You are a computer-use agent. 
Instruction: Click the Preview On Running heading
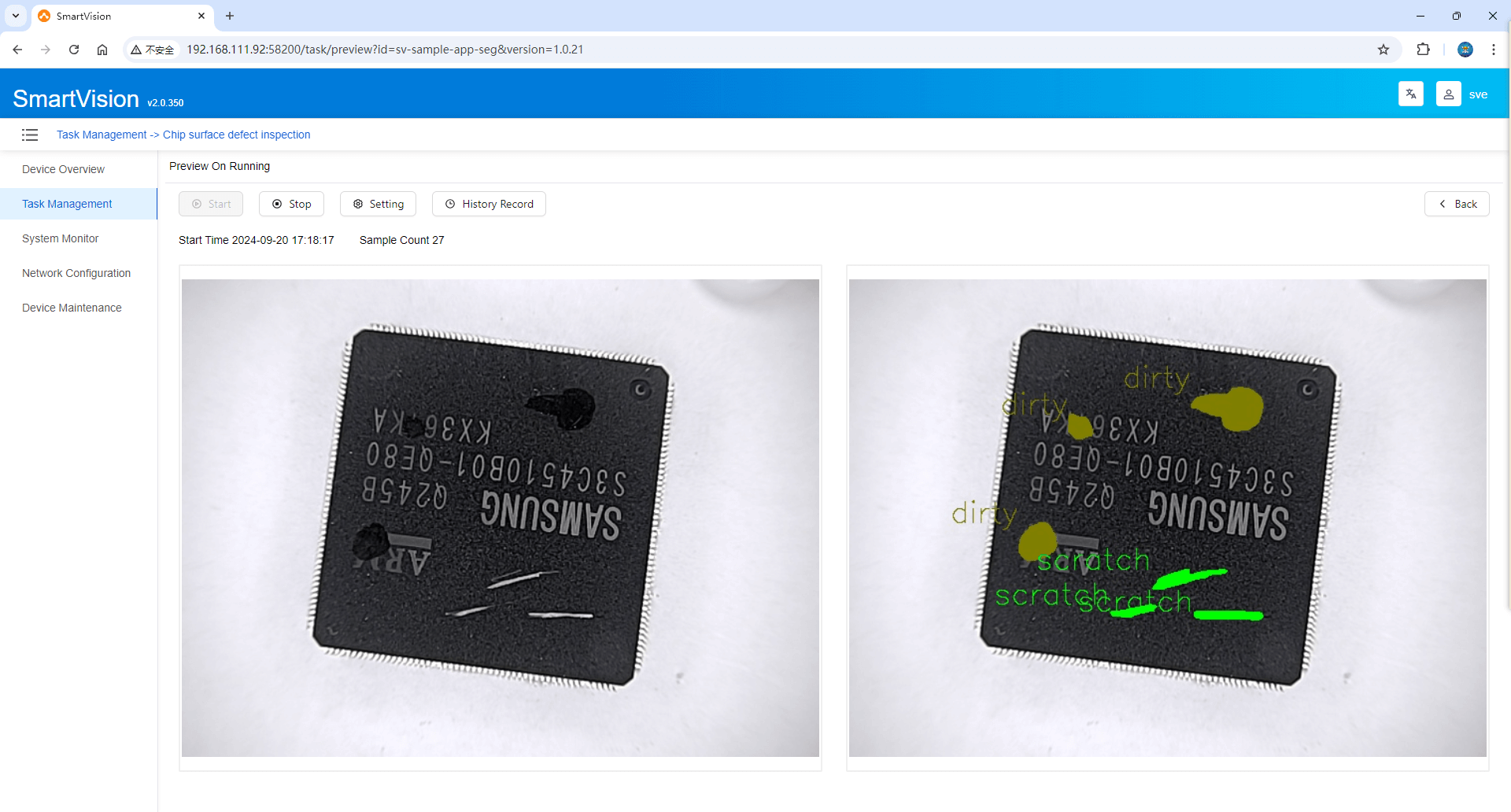tap(220, 166)
